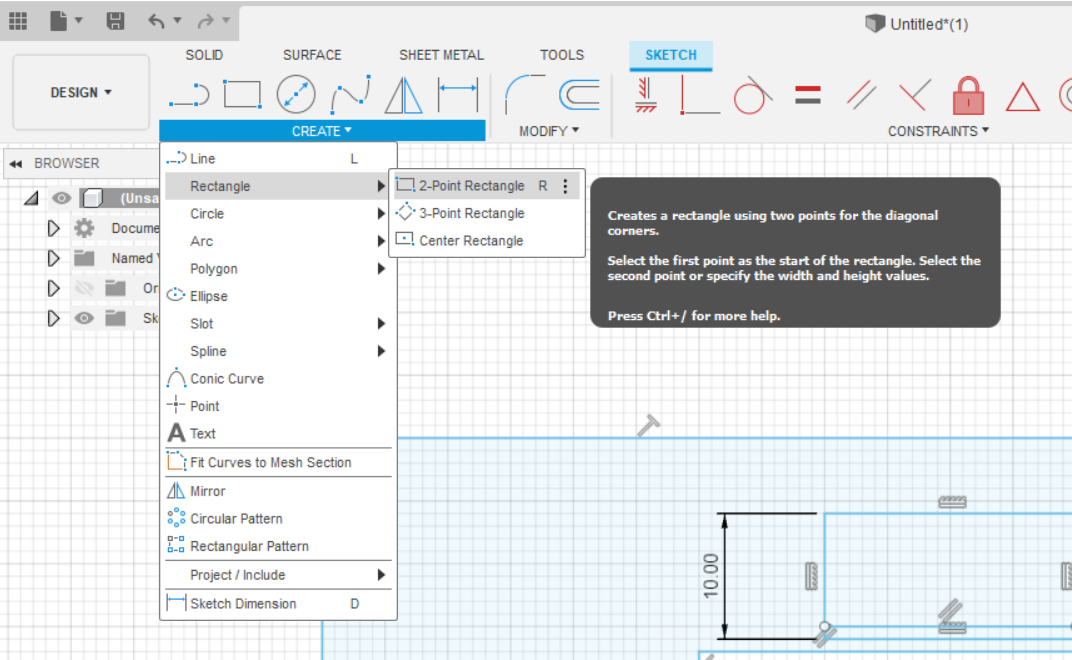Click the Save floppy disk icon
The height and width of the screenshot is (660, 1072).
click(x=115, y=21)
